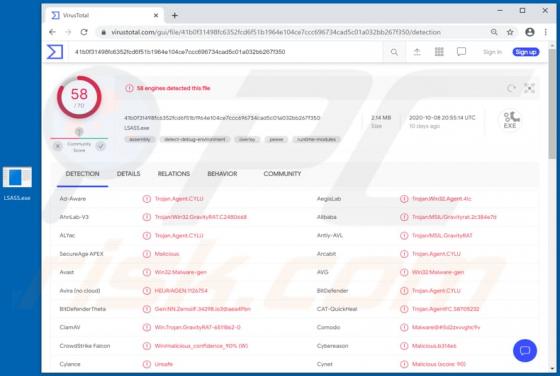
Task: Click the Avast alert icon
Action: click(x=147, y=272)
